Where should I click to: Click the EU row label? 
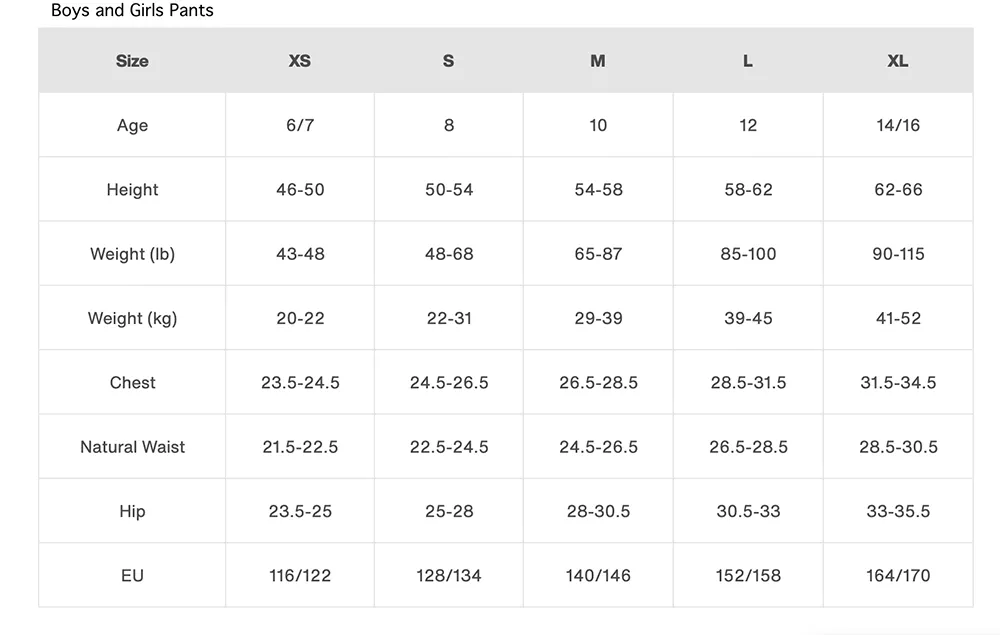click(132, 576)
